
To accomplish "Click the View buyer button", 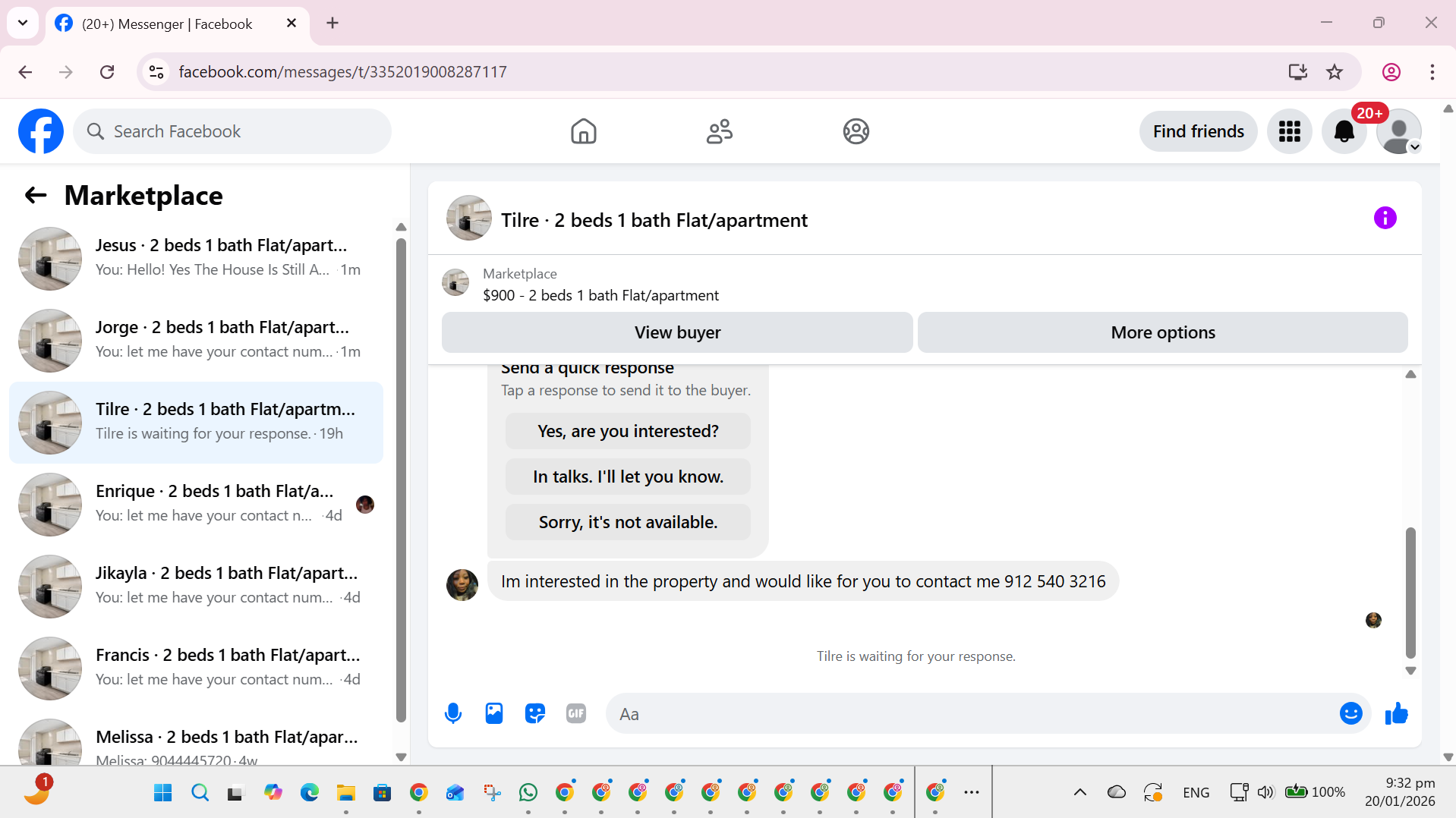I will tap(677, 332).
